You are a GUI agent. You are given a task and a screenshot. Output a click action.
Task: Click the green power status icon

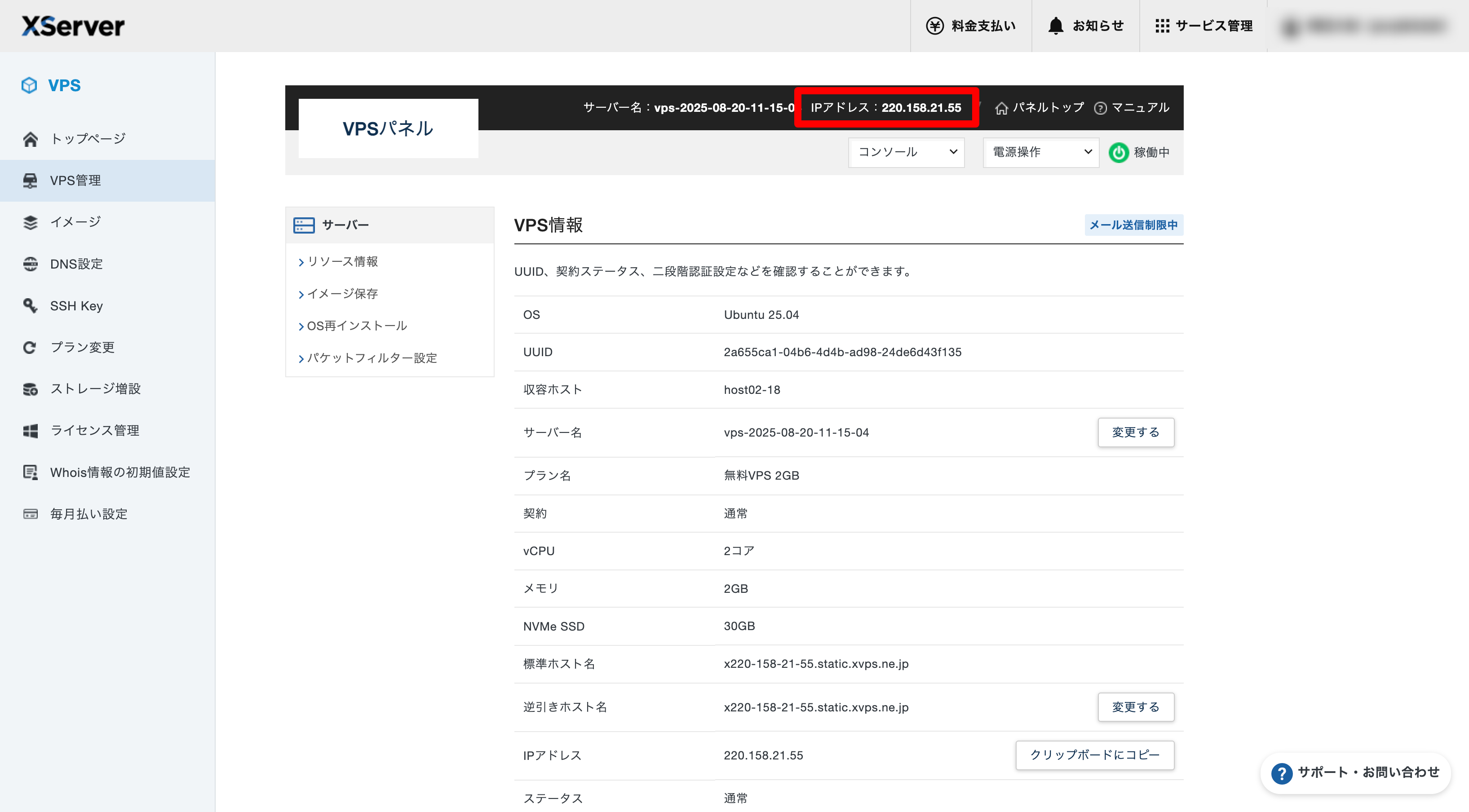[1118, 152]
